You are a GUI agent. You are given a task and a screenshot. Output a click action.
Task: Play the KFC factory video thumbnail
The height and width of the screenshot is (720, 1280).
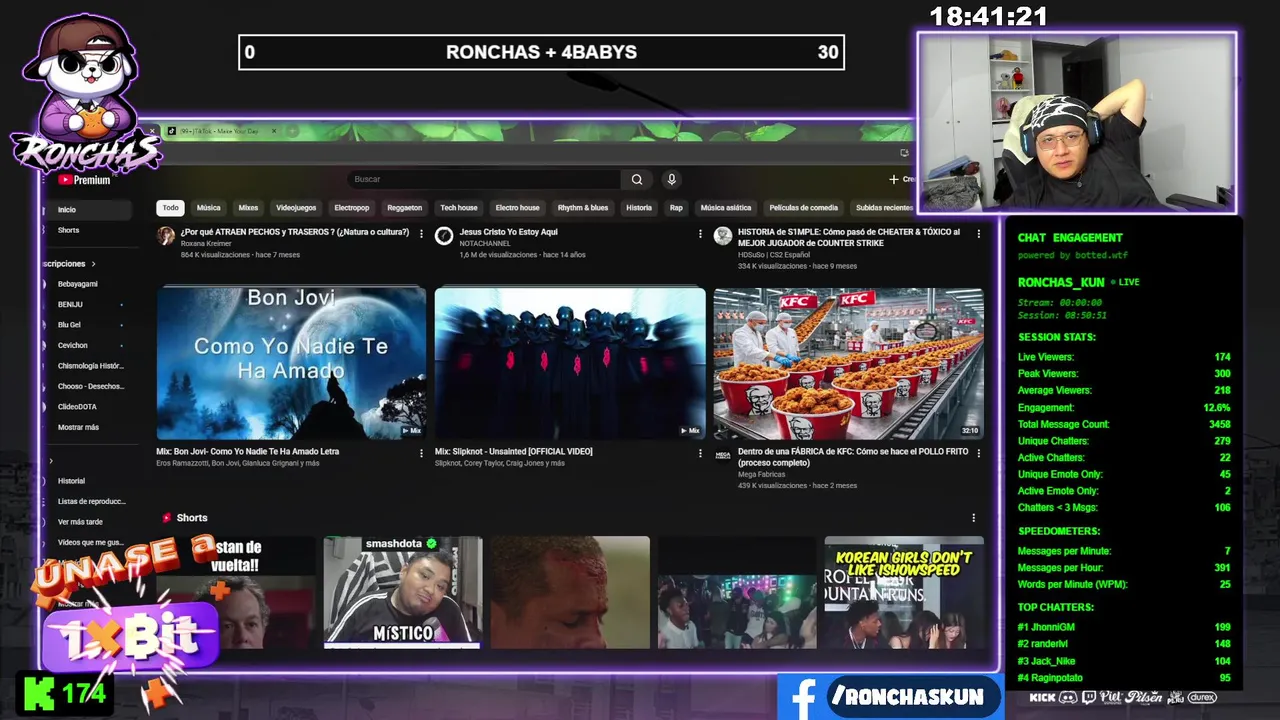(848, 363)
